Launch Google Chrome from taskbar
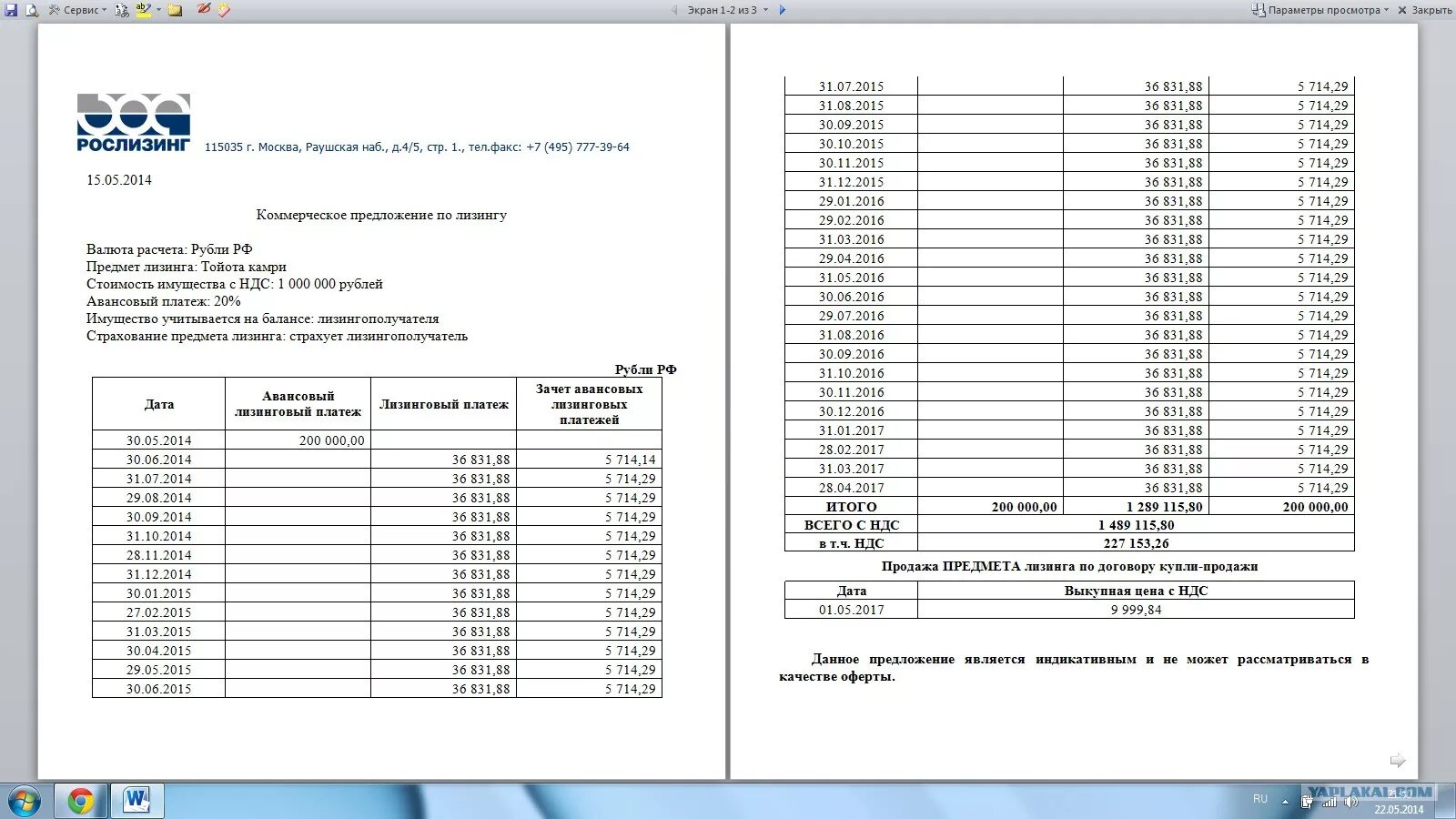This screenshot has width=1456, height=819. coord(81,801)
